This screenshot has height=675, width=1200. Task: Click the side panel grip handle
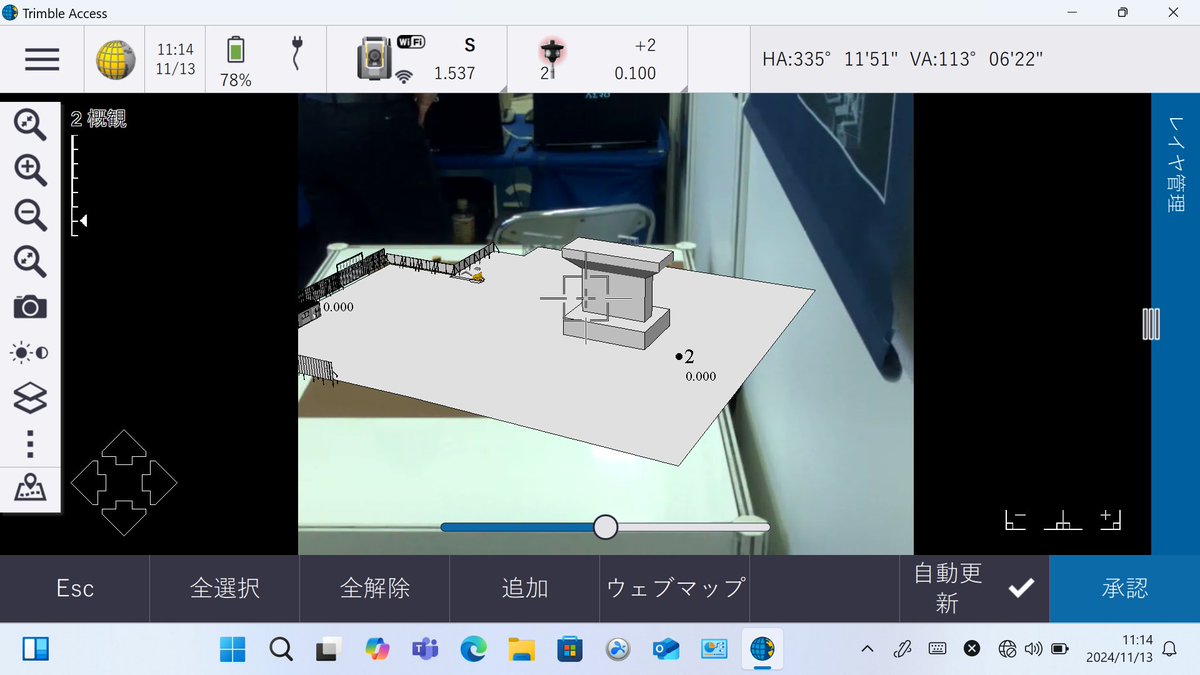pos(1150,323)
